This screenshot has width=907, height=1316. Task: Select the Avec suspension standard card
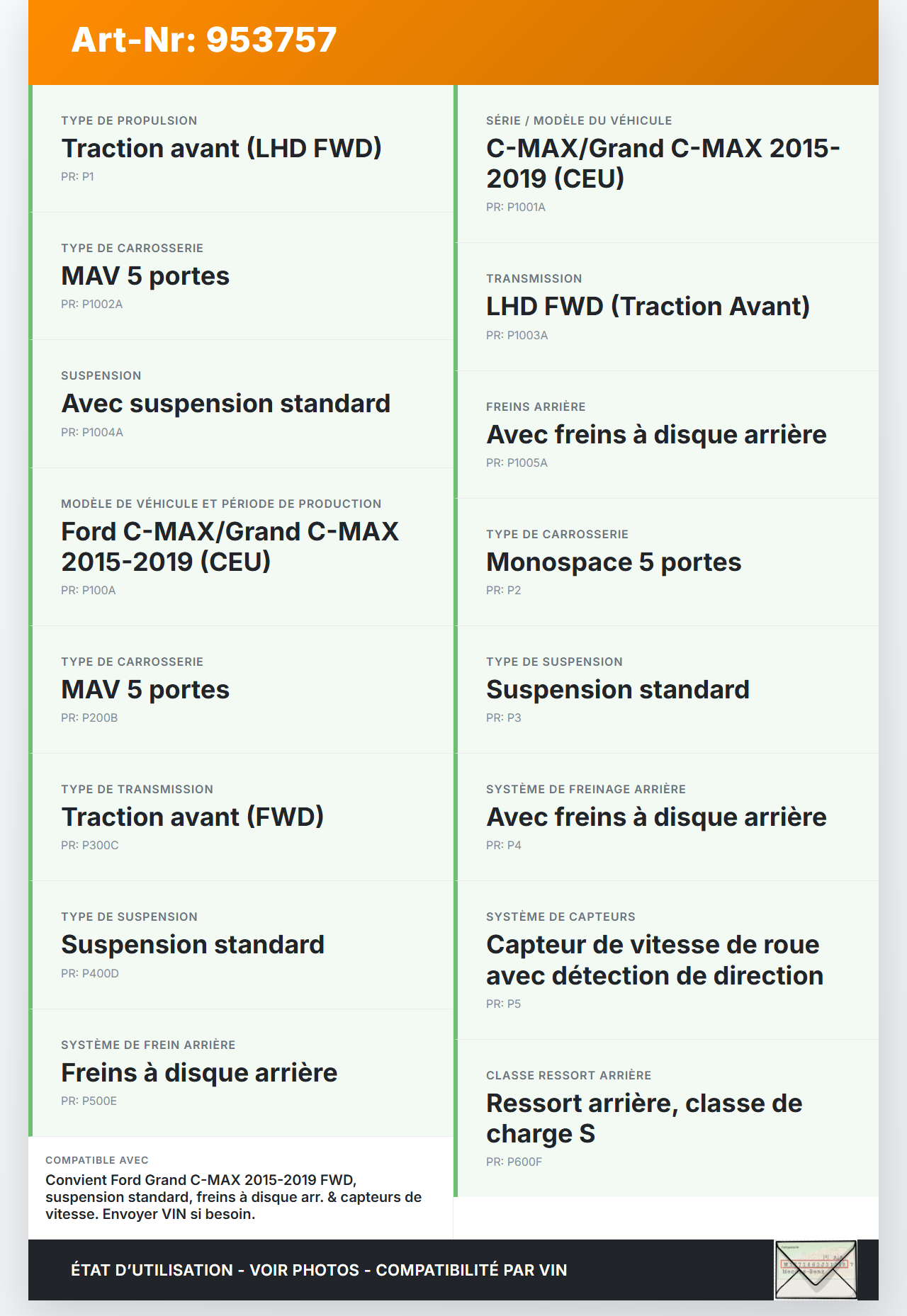[241, 404]
